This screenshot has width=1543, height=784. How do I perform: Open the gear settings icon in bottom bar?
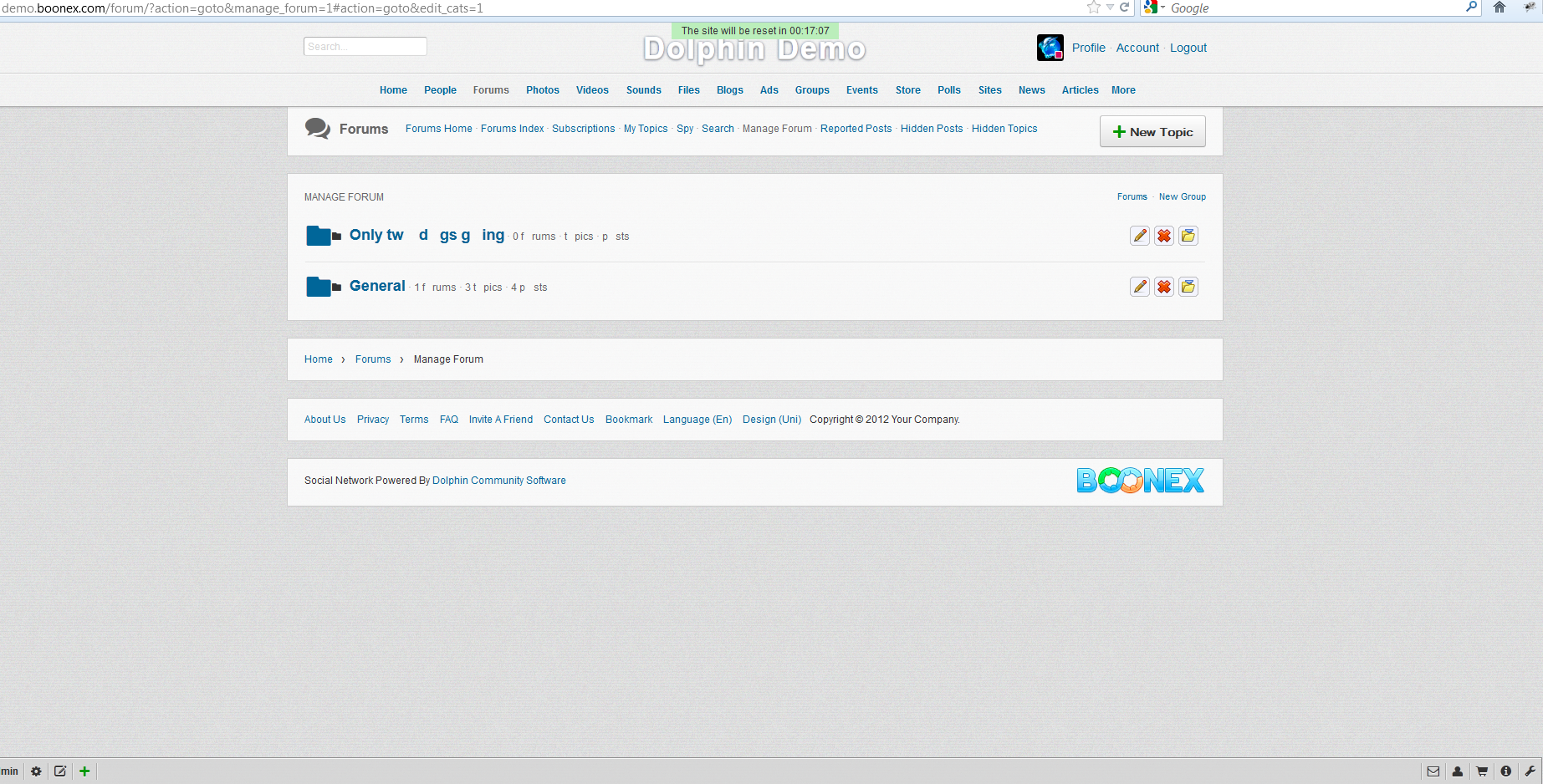pyautogui.click(x=36, y=771)
